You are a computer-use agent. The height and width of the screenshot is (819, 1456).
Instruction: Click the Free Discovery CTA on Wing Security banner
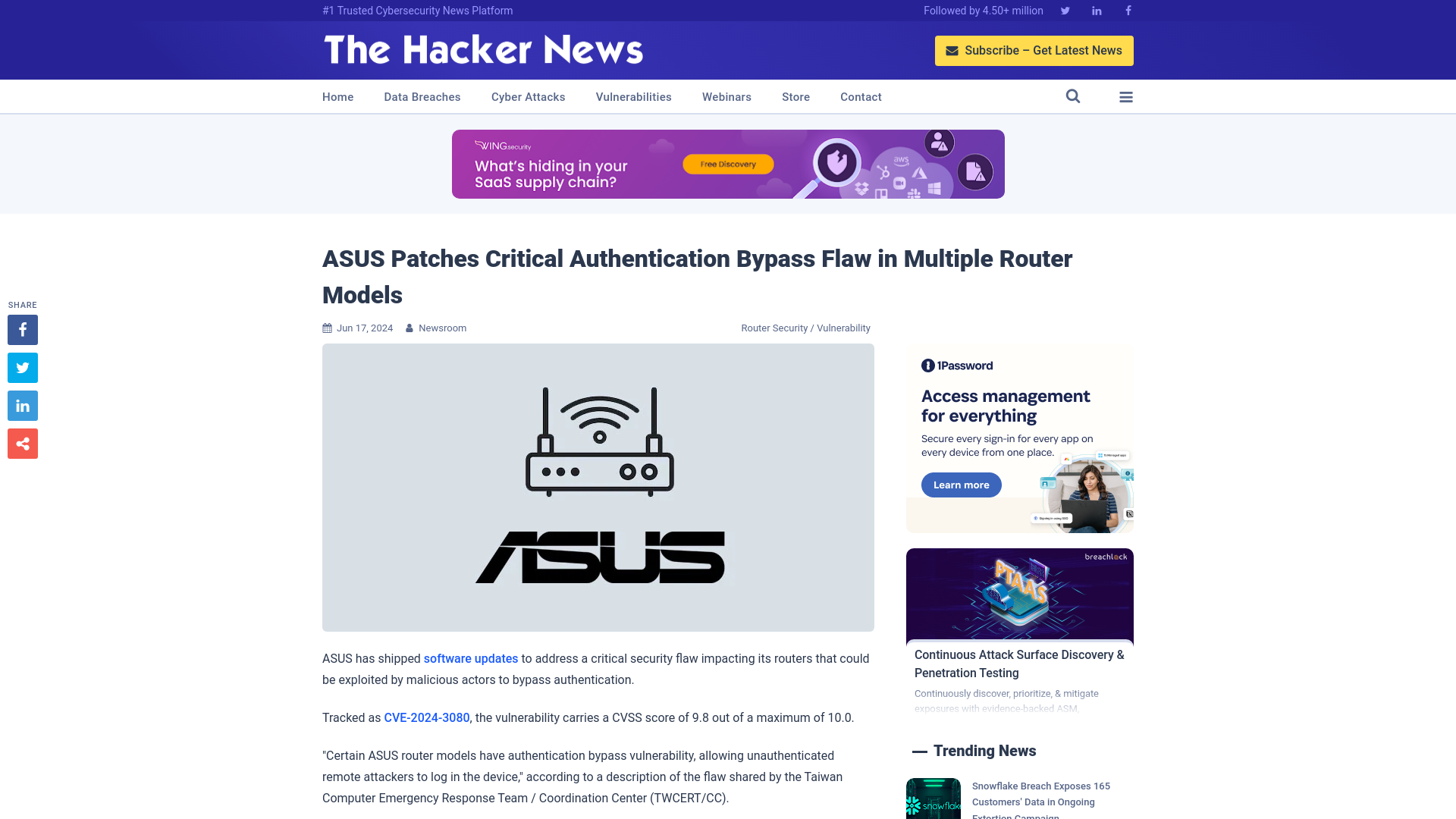tap(727, 164)
